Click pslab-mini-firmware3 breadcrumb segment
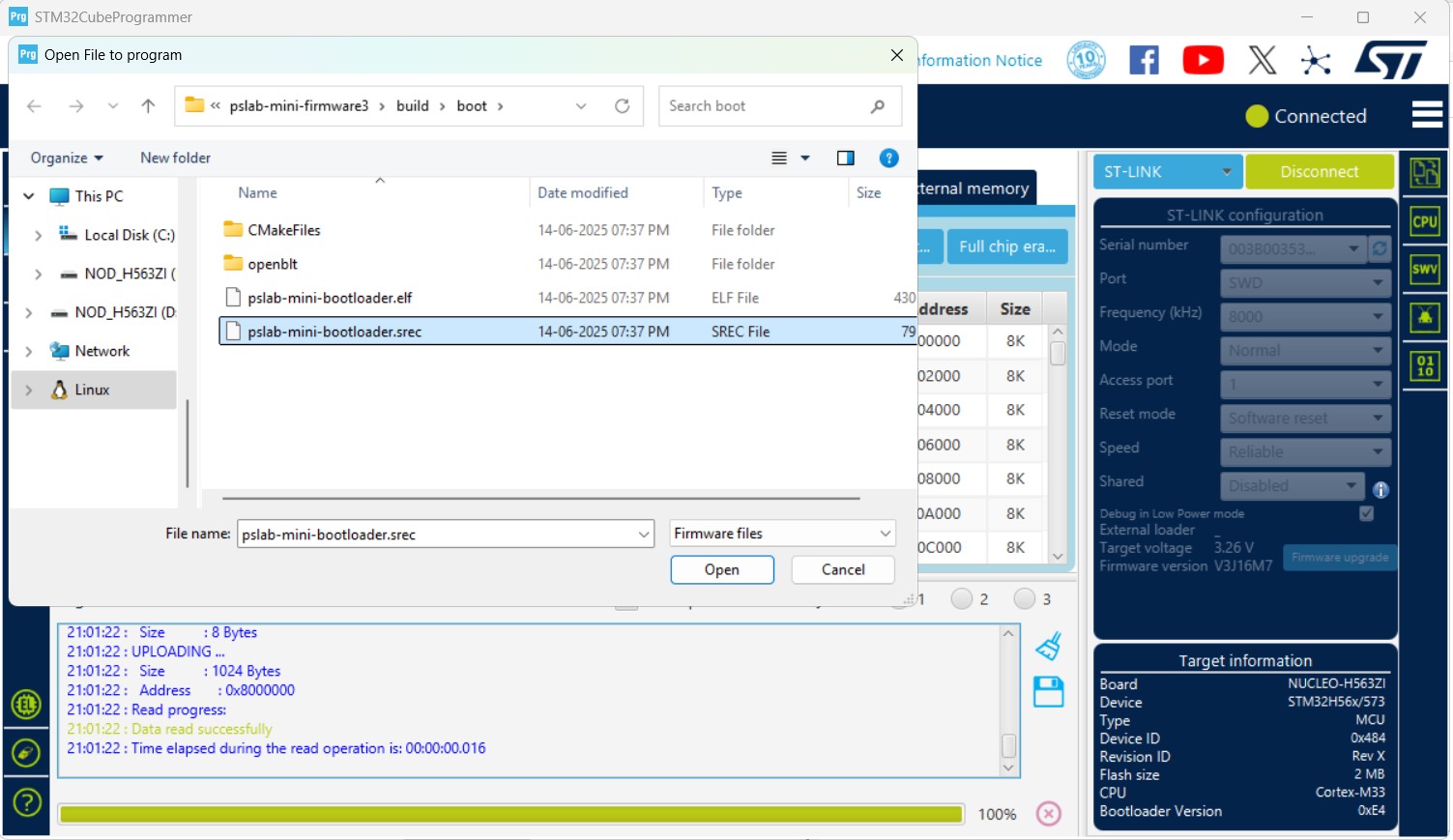1453x840 pixels. tap(299, 105)
